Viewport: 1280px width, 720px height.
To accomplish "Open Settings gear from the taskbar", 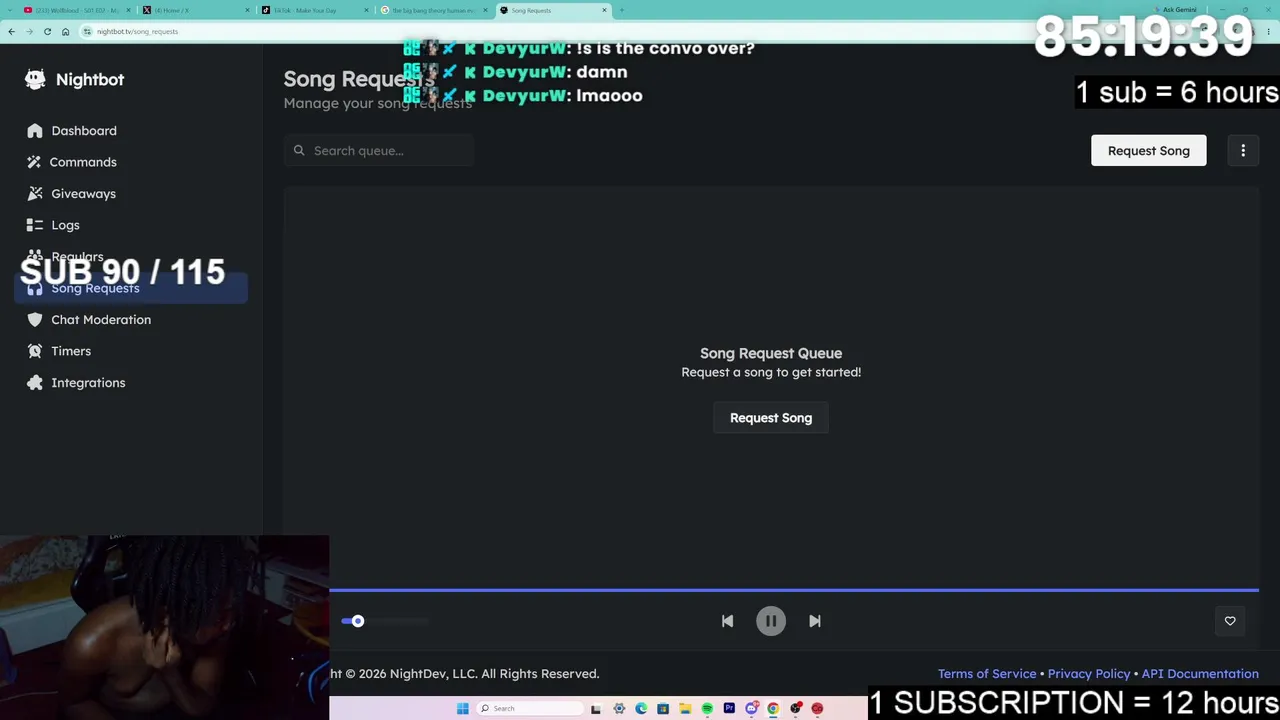I will click(x=619, y=709).
